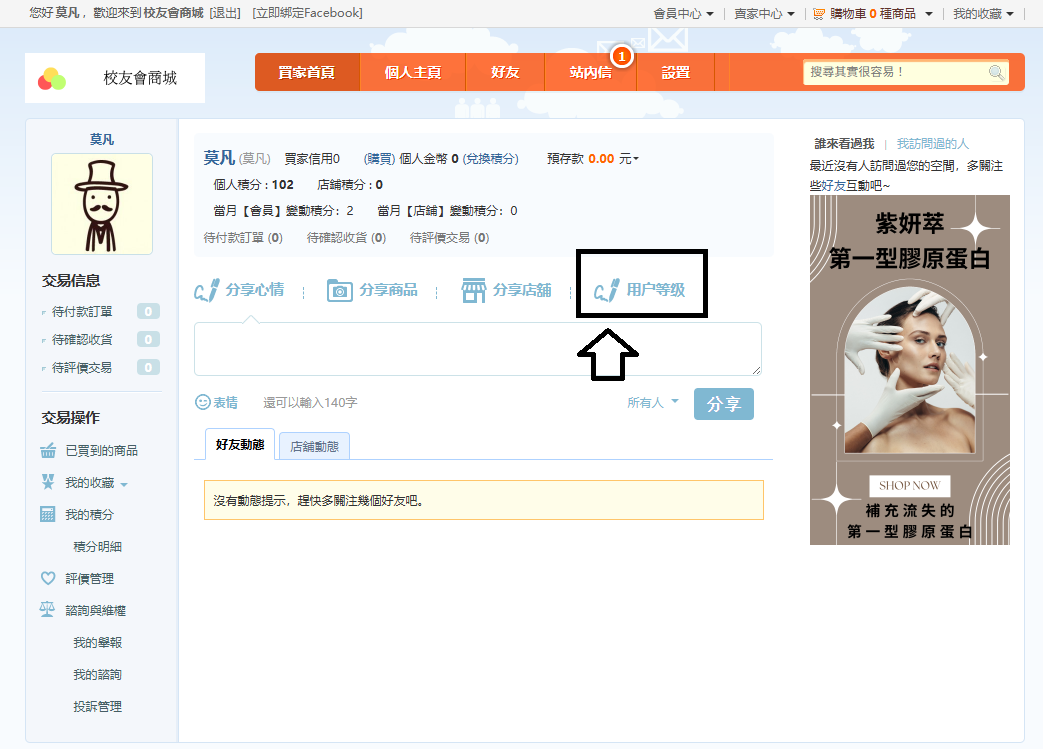Select the 分享店鋪 store icon
The width and height of the screenshot is (1043, 749).
473,290
